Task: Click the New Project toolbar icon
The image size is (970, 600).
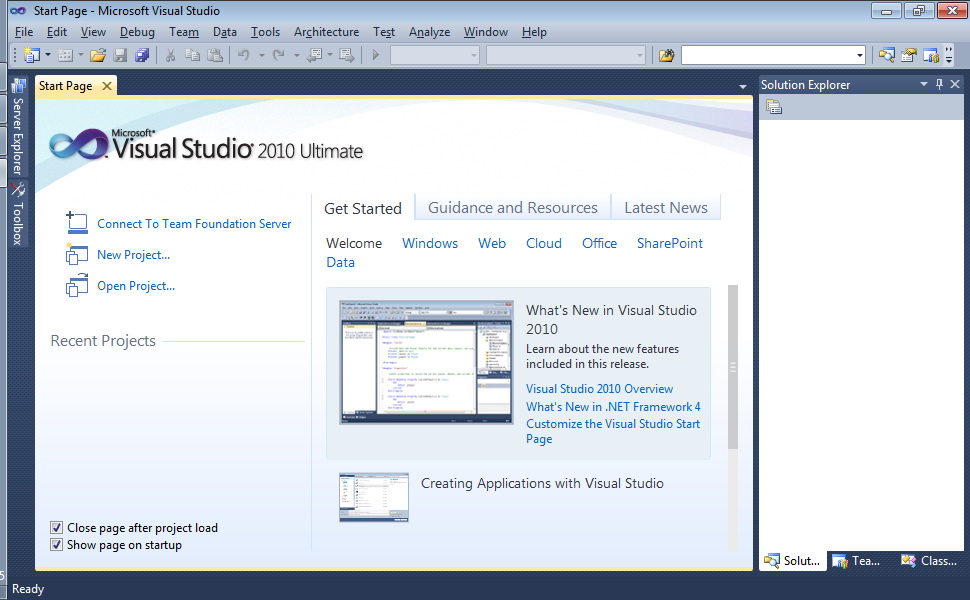Action: click(x=32, y=55)
